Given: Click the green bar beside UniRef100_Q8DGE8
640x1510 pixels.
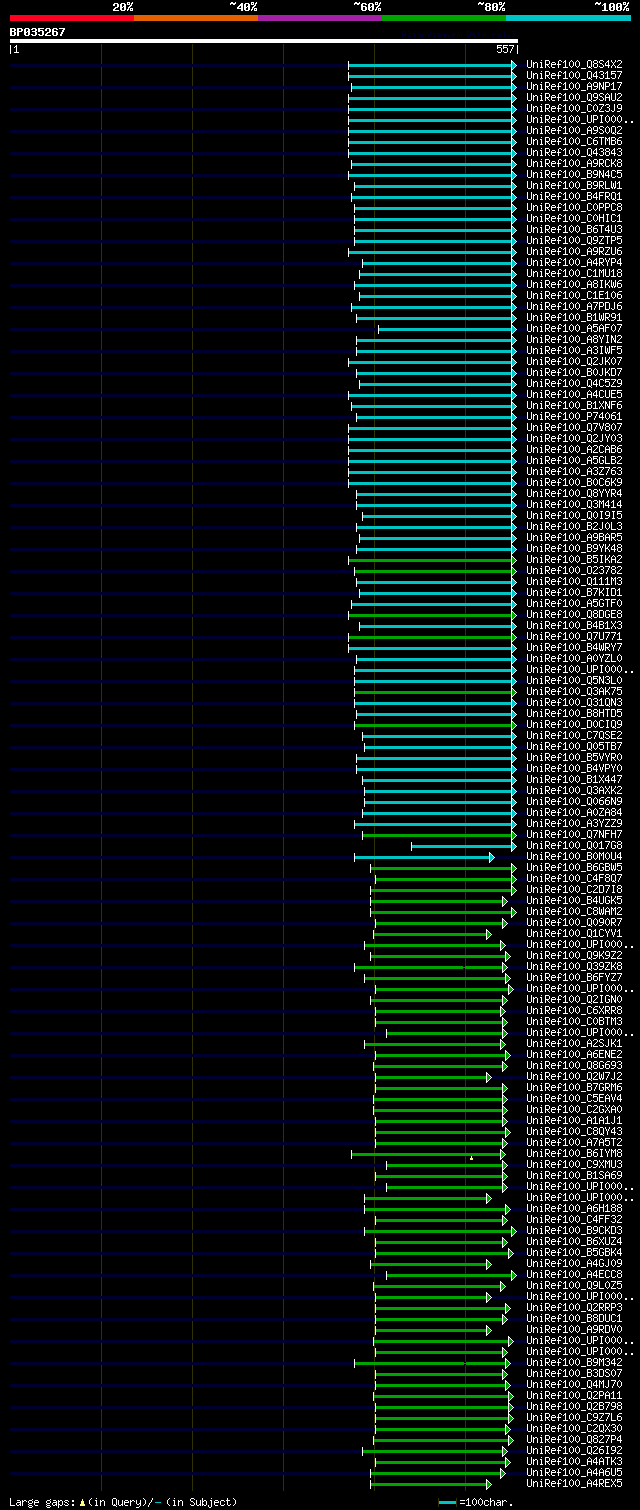Looking at the screenshot, I should pos(433,614).
